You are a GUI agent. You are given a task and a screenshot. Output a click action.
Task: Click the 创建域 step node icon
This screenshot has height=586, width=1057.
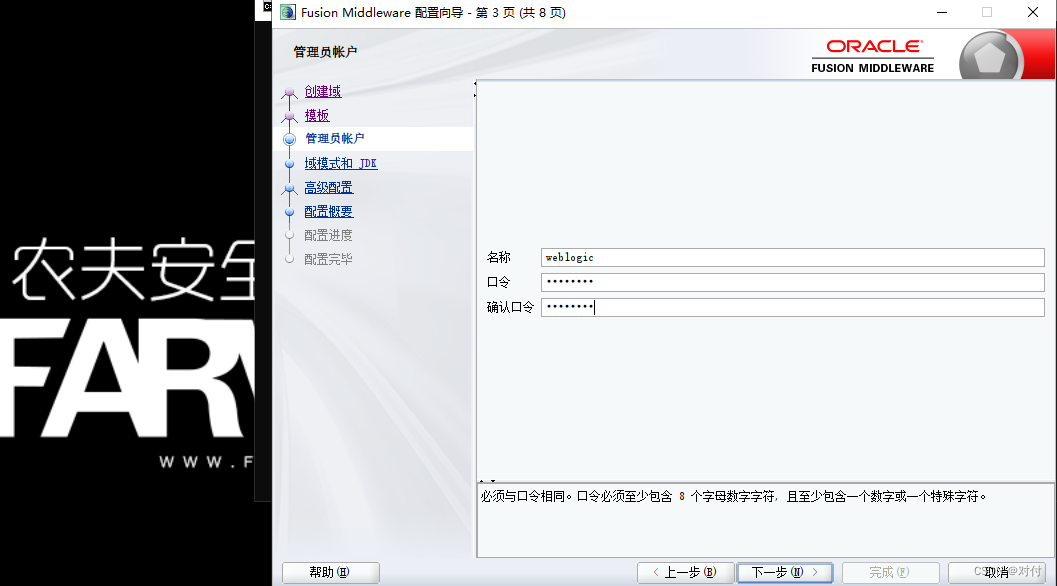point(289,92)
